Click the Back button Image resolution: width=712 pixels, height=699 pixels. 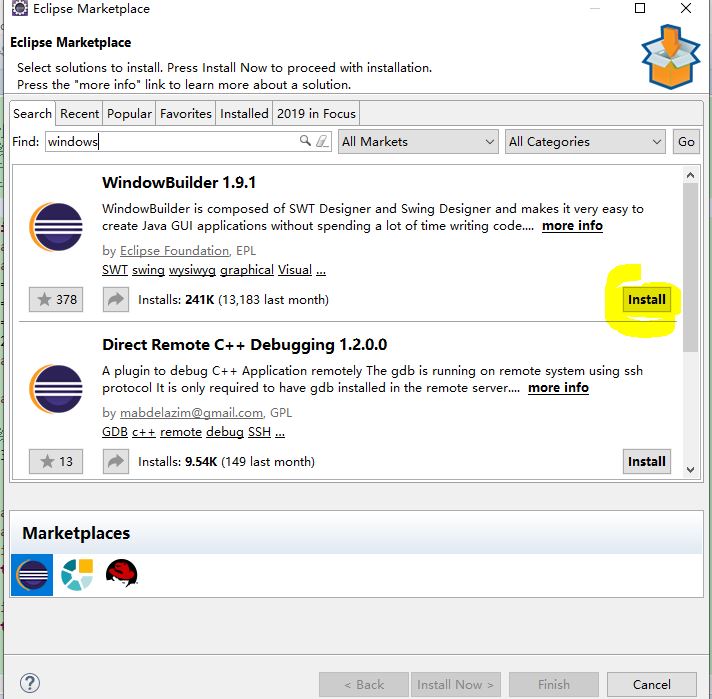click(364, 684)
